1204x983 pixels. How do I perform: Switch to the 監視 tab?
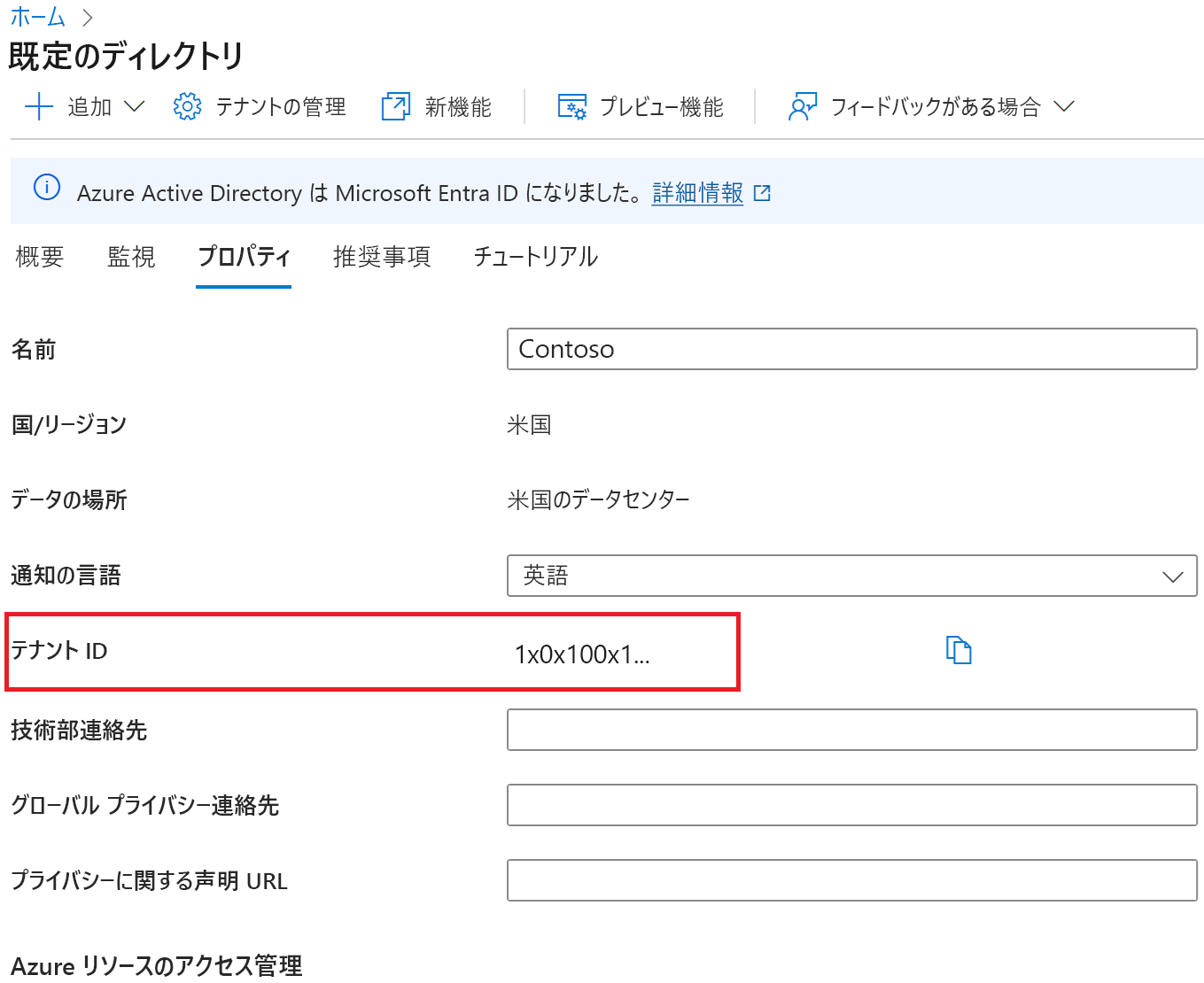coord(131,257)
